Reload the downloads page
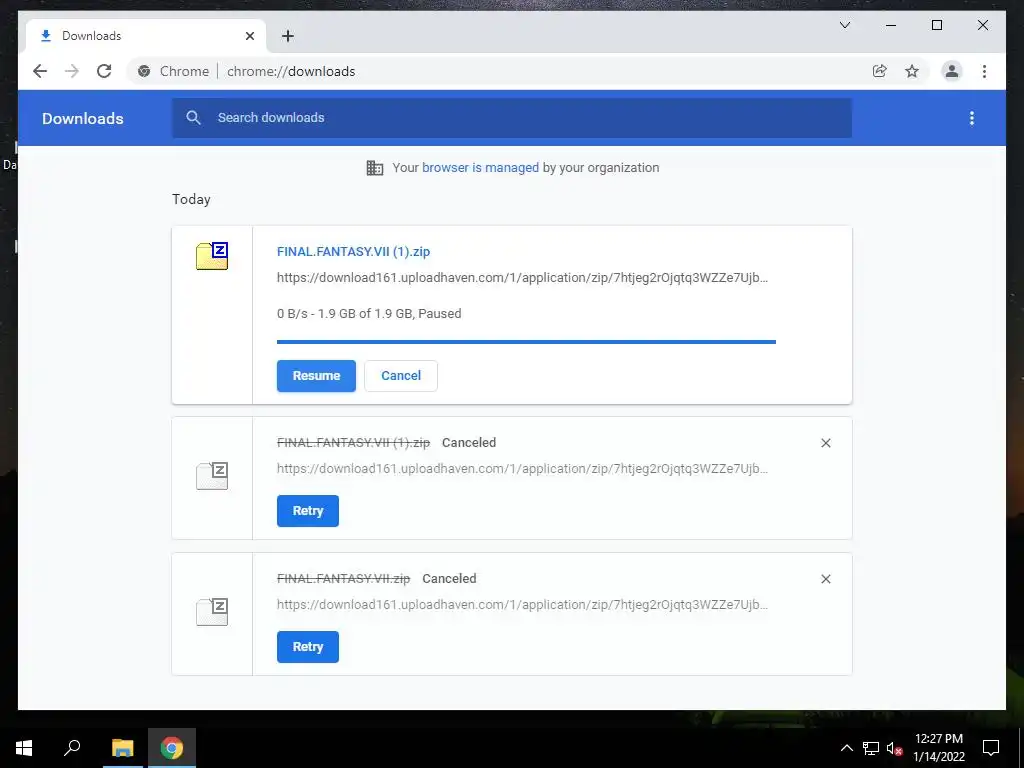 pos(104,71)
